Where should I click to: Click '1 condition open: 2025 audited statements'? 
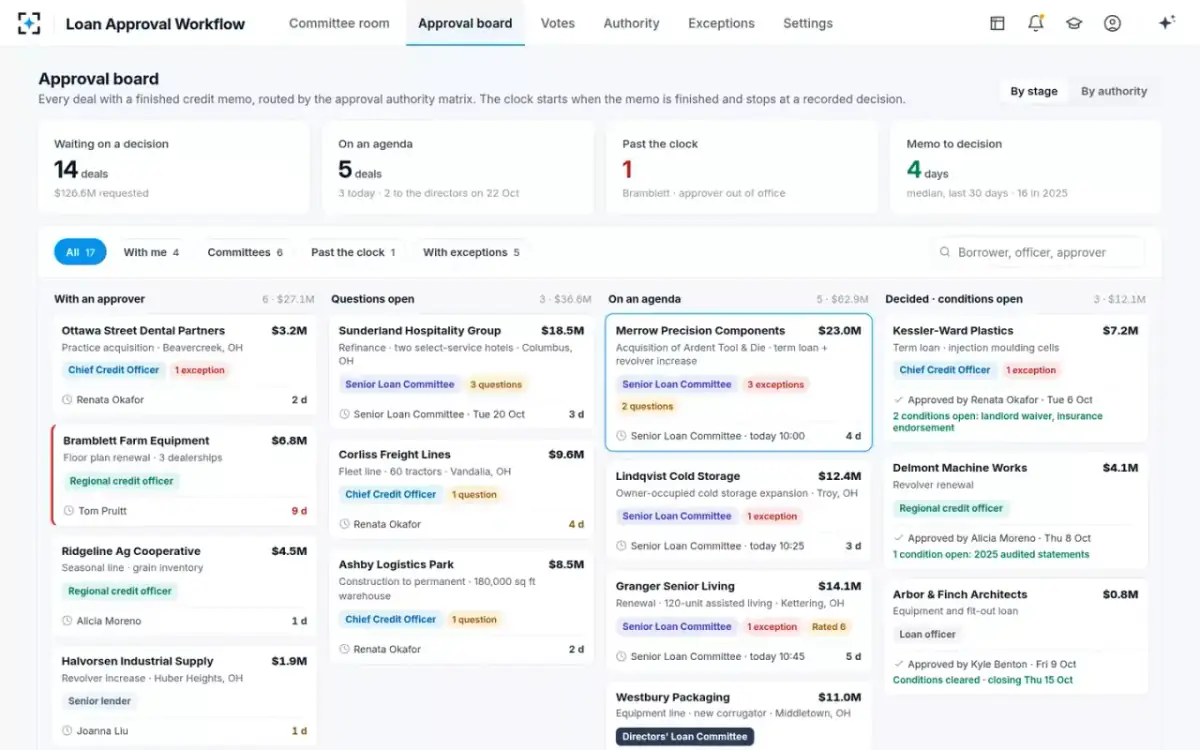pos(991,554)
